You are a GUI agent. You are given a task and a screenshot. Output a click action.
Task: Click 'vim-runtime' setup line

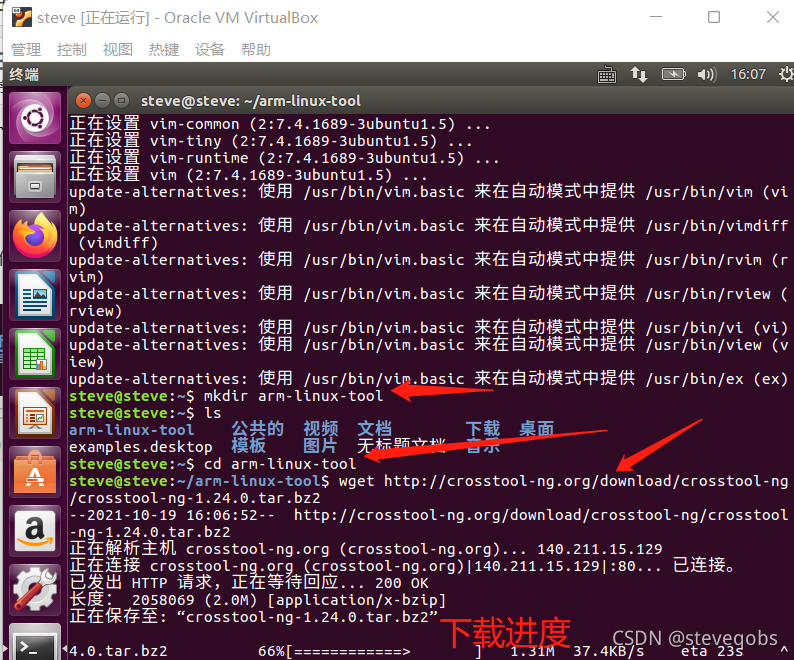(x=284, y=158)
